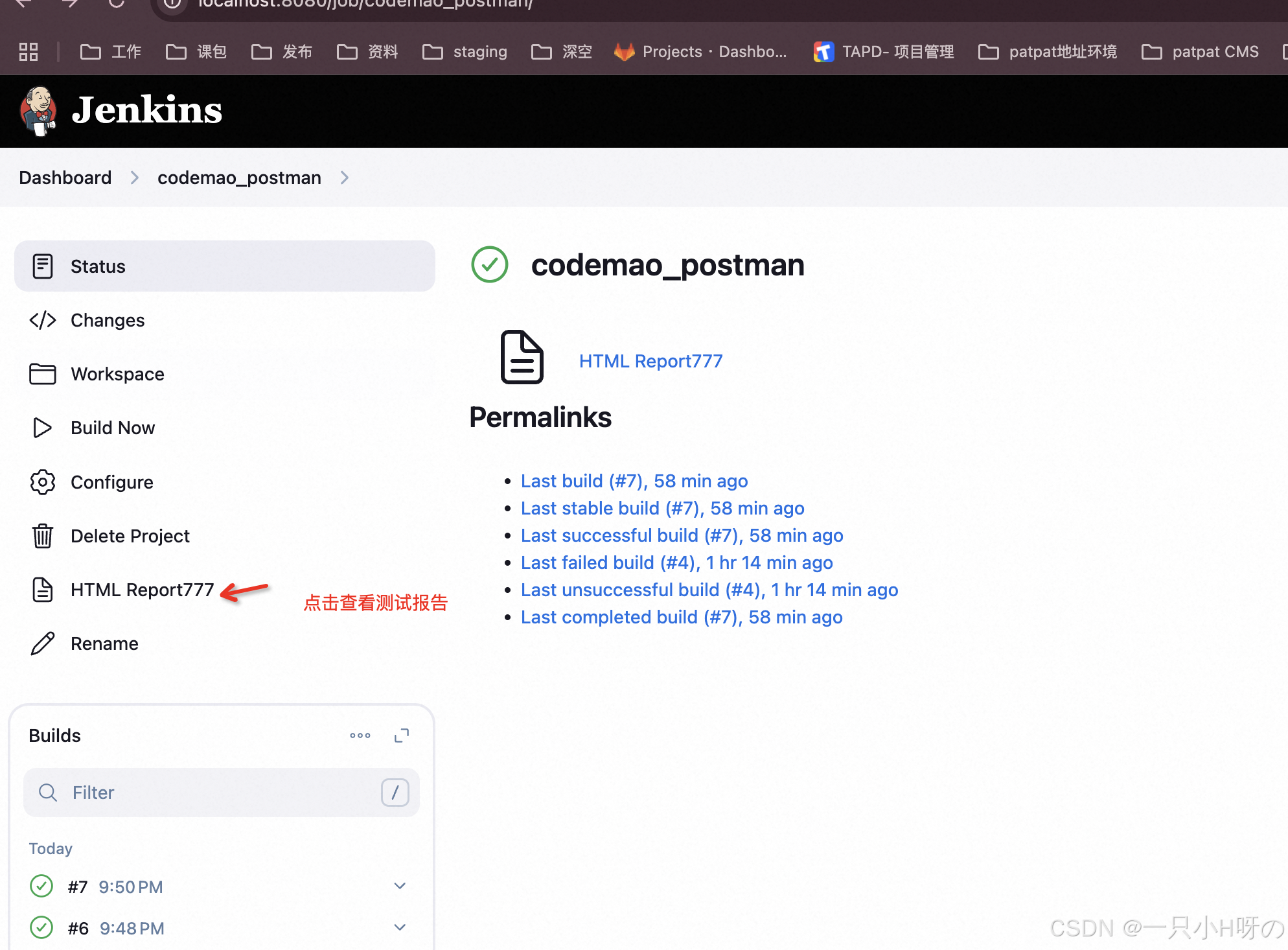The image size is (1288, 950).
Task: Open the Dashboard breadcrumb chevron menu
Action: coord(135,178)
